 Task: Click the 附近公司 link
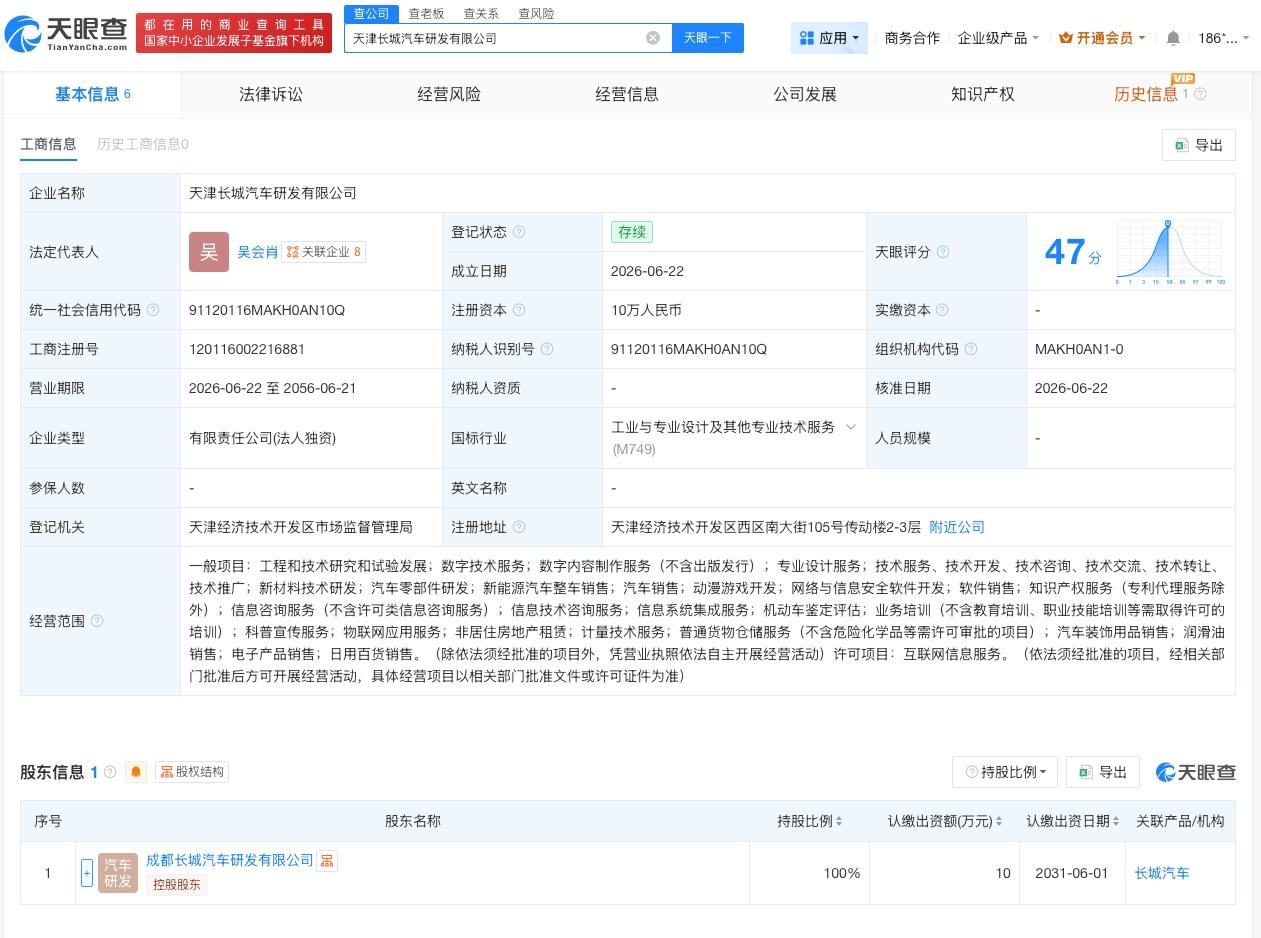pyautogui.click(x=957, y=527)
